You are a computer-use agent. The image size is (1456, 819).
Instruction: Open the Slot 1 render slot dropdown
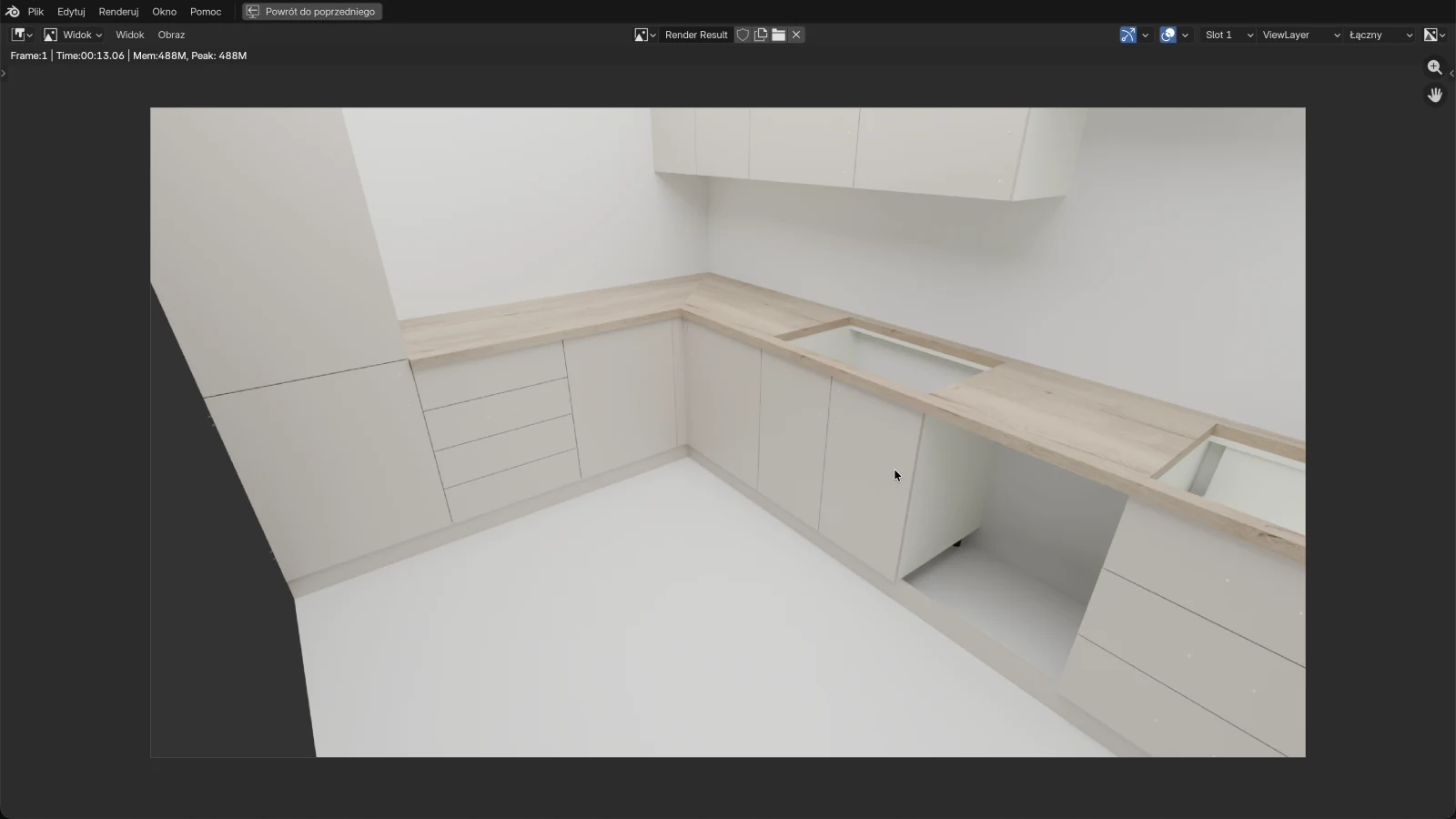pyautogui.click(x=1228, y=35)
